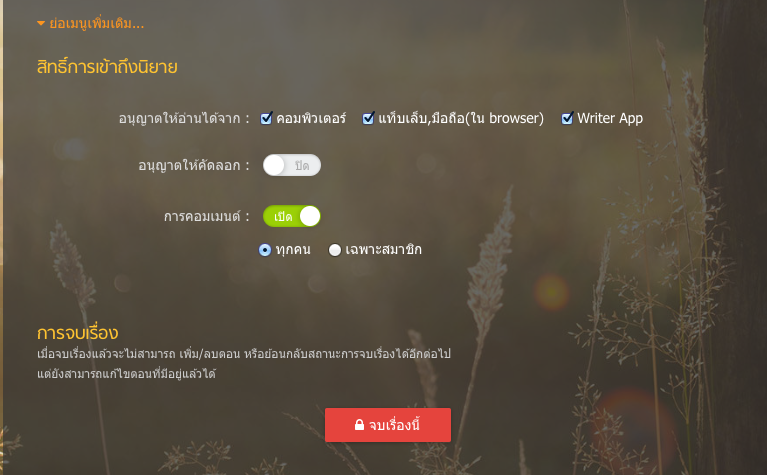Select the เฉพาะสมาชิก radio button
The height and width of the screenshot is (475, 767).
point(335,250)
